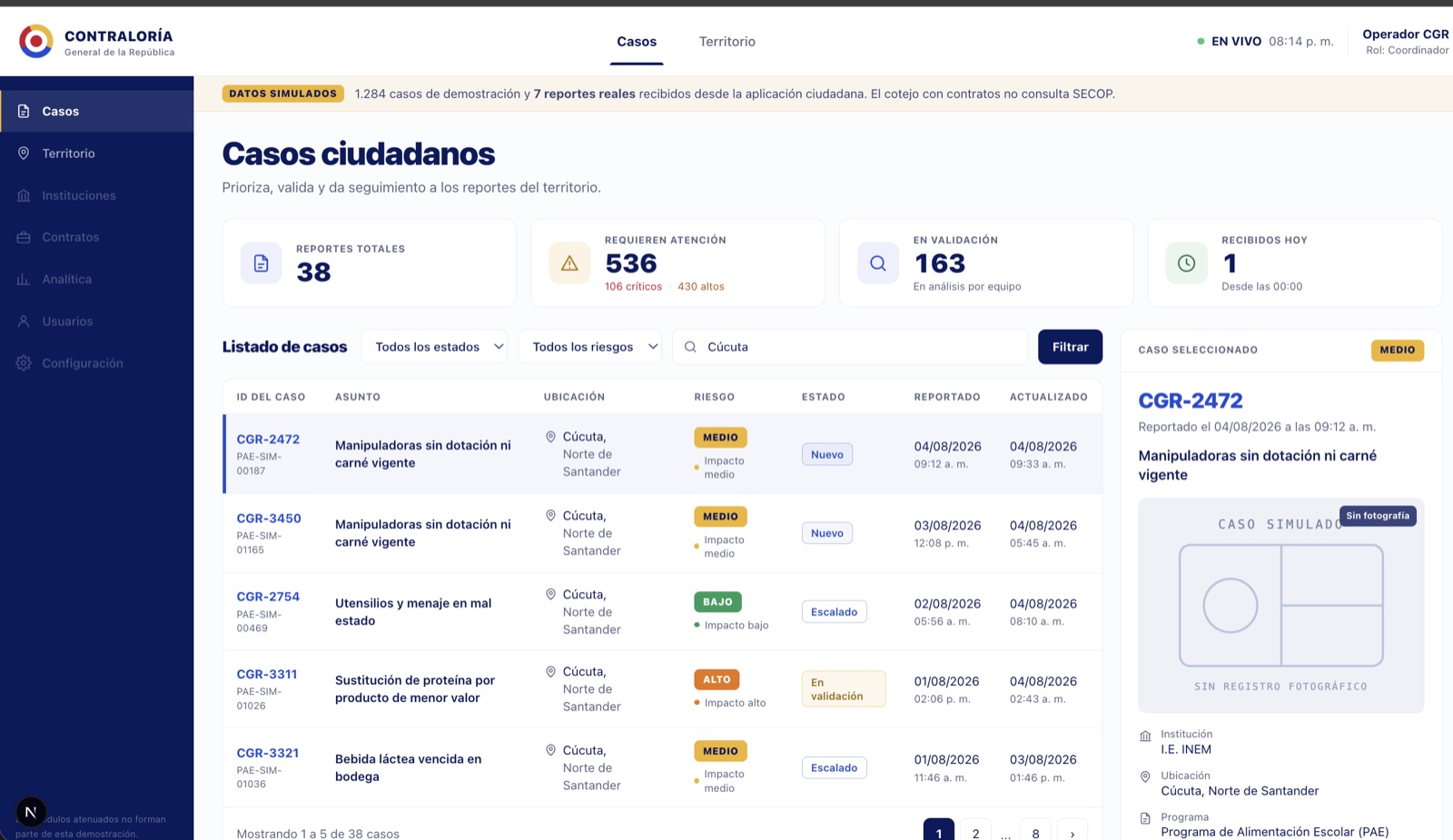
Task: Click the Sin fotografía tag
Action: (1378, 516)
